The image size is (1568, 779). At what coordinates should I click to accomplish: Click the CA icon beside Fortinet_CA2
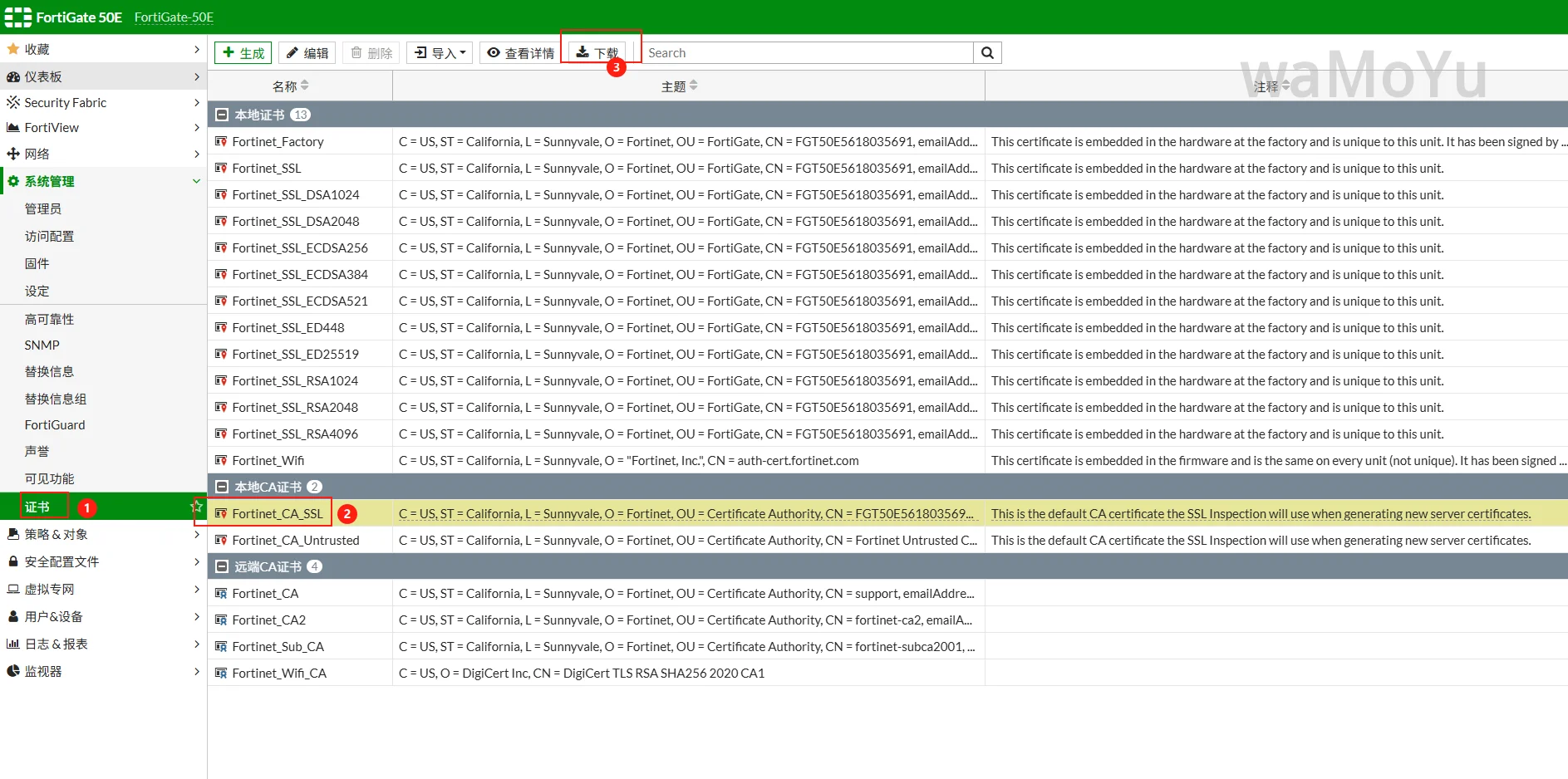[x=221, y=620]
